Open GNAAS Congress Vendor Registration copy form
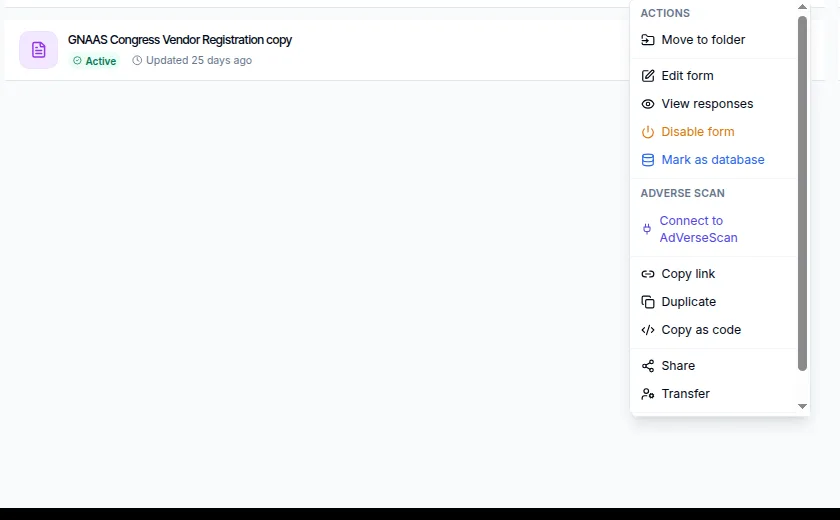The height and width of the screenshot is (520, 840). (179, 40)
